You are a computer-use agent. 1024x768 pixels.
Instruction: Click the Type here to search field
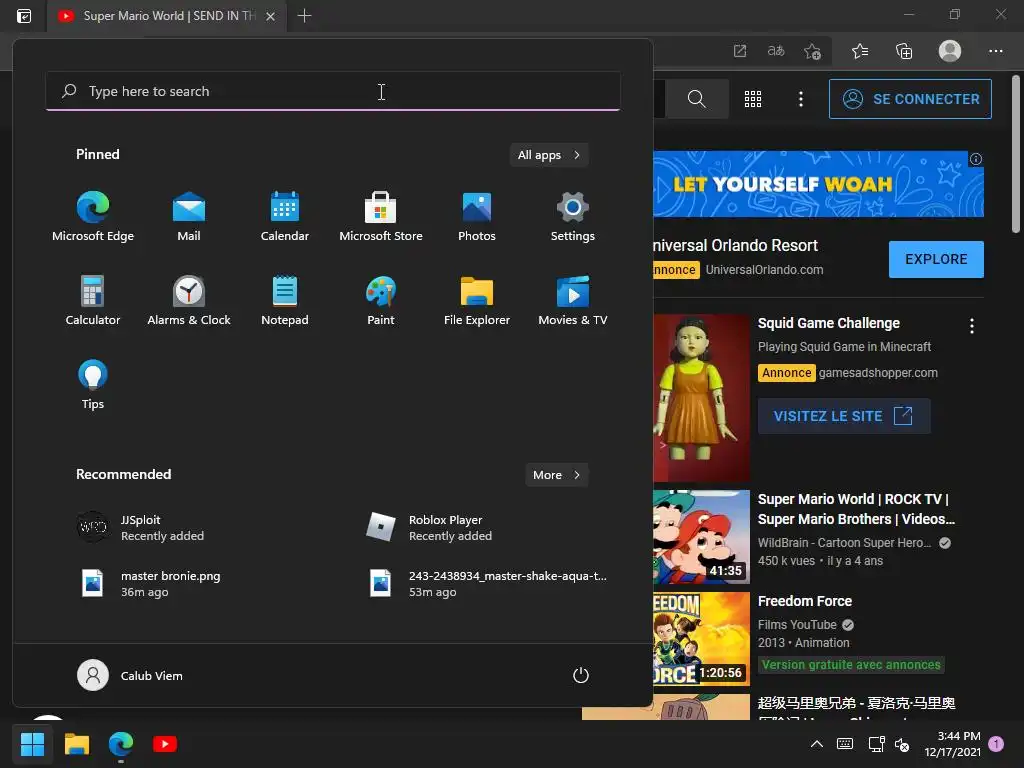point(333,91)
